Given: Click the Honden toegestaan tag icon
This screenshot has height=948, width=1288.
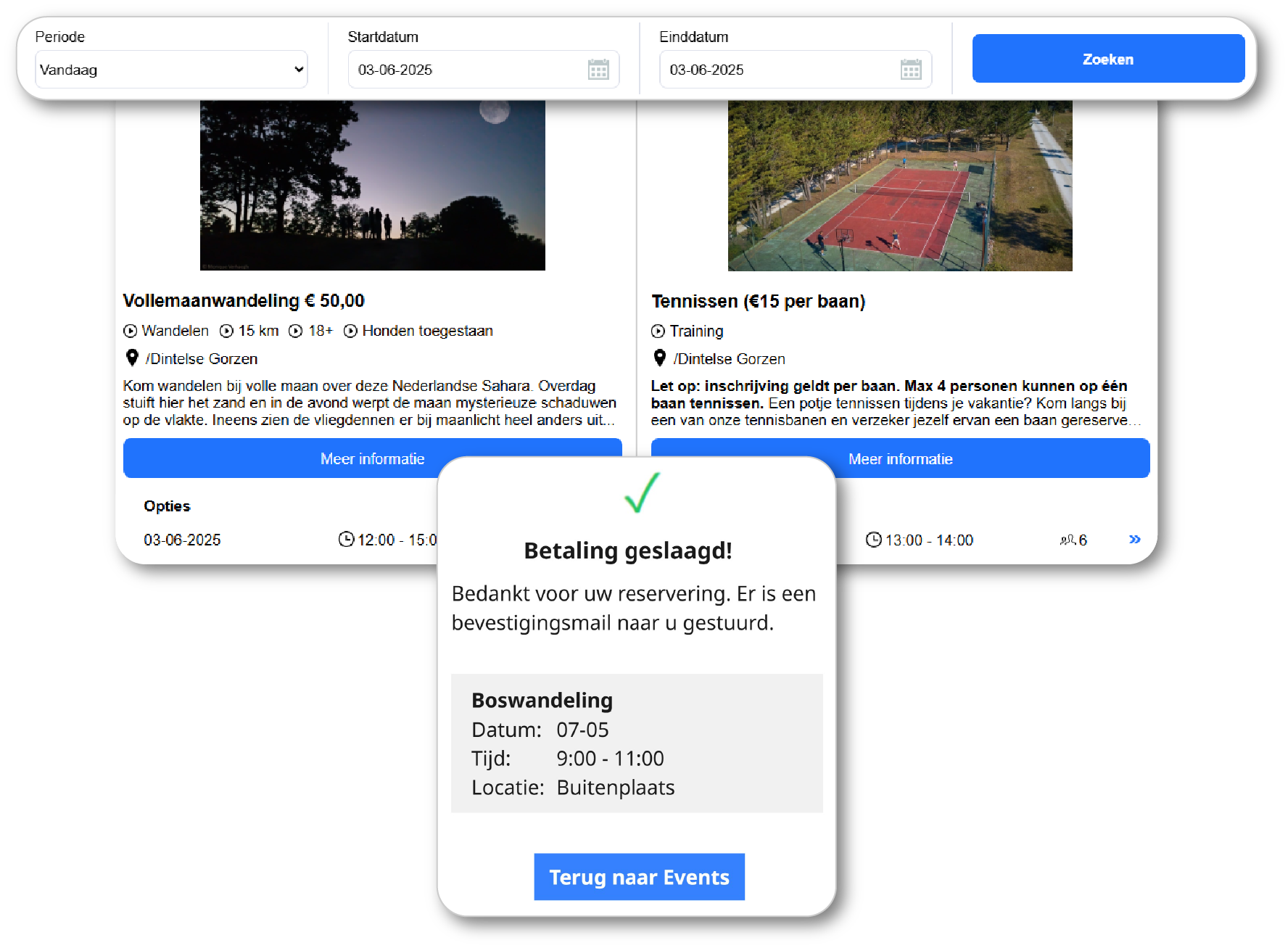Looking at the screenshot, I should tap(350, 331).
